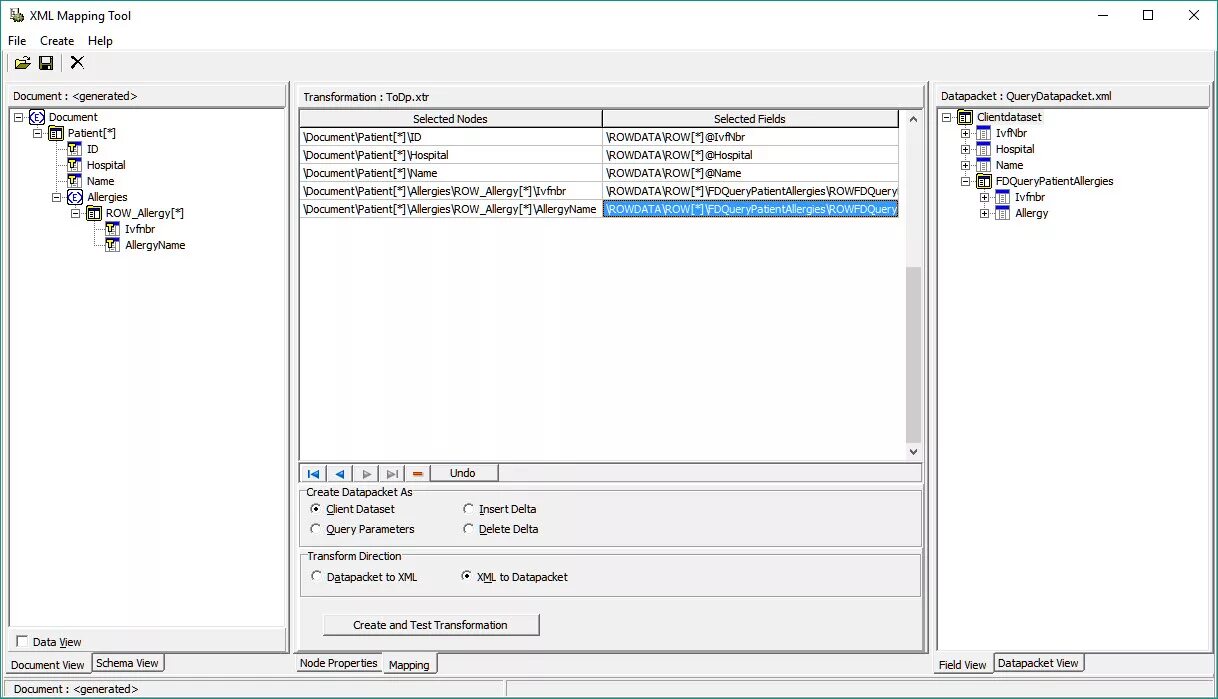
Task: Go to next mapping record
Action: click(366, 474)
